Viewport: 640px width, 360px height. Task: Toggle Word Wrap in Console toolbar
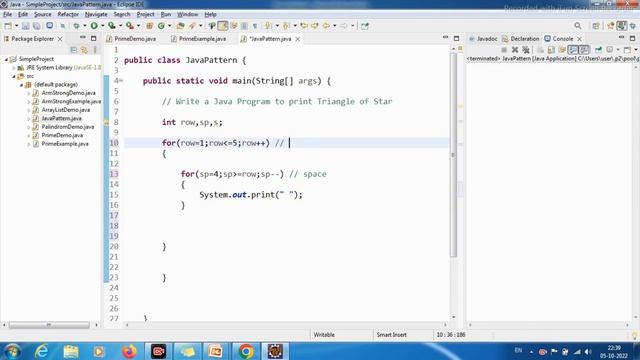point(562,50)
